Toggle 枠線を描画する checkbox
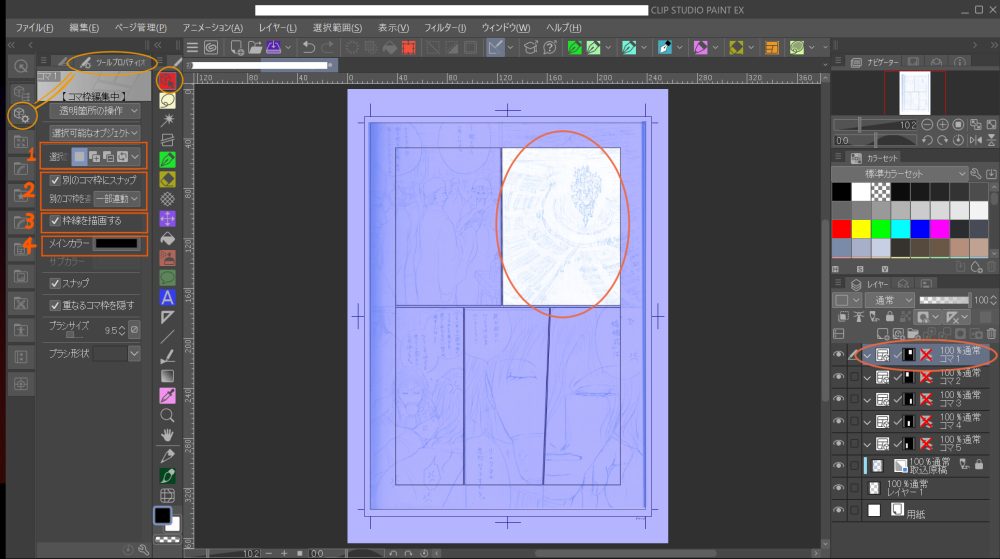Screen dimensions: 1000x559 [56, 221]
